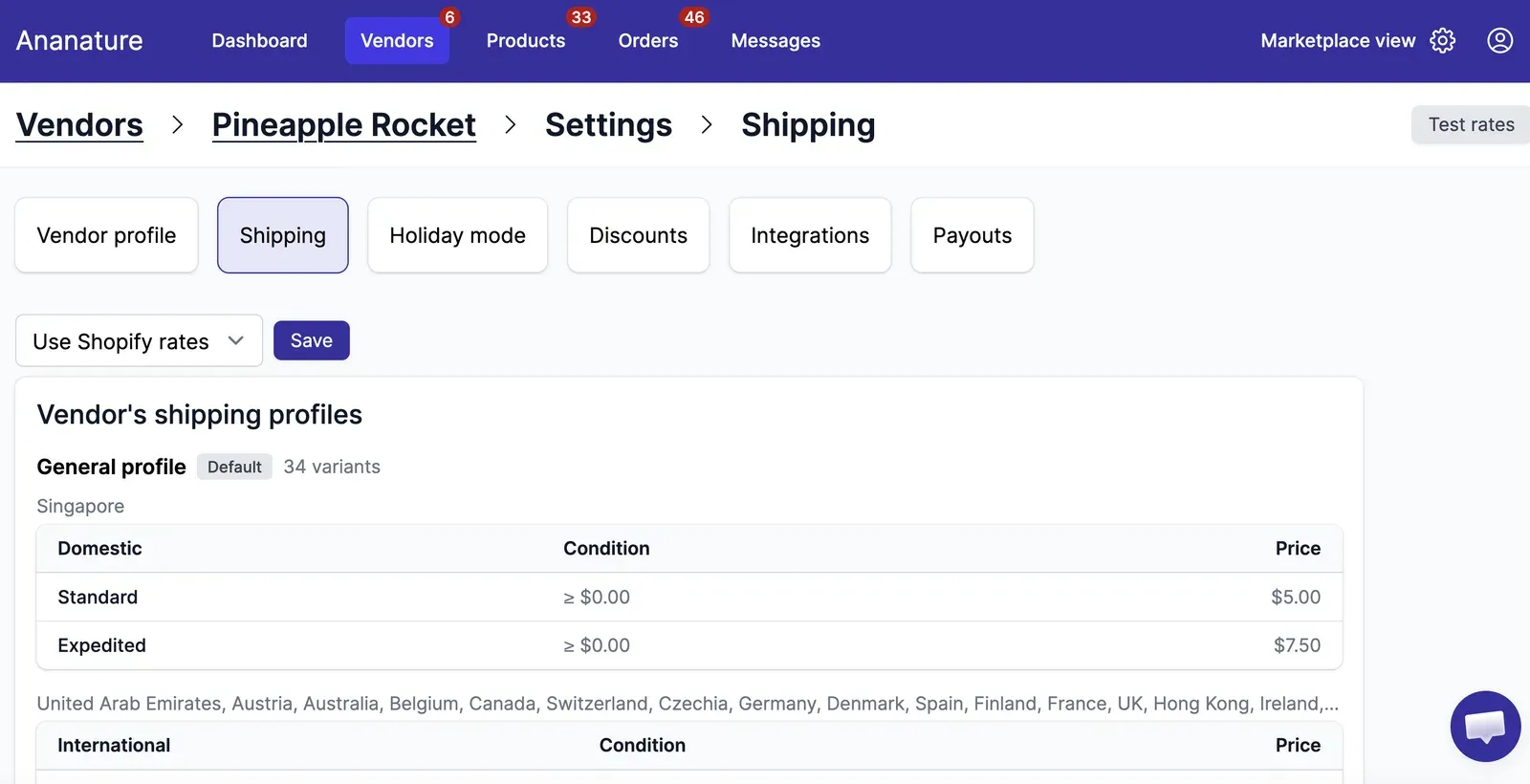Image resolution: width=1530 pixels, height=784 pixels.
Task: Open the user account icon
Action: tap(1499, 40)
